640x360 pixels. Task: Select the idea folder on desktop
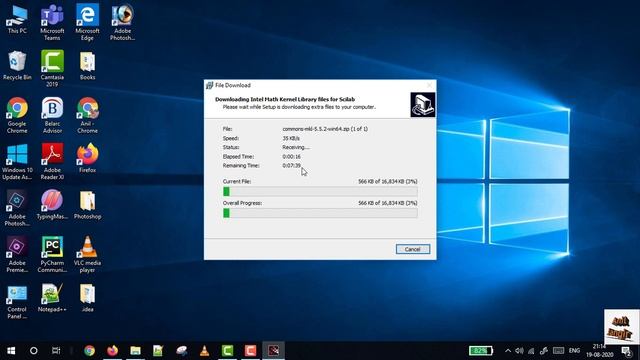pyautogui.click(x=87, y=298)
